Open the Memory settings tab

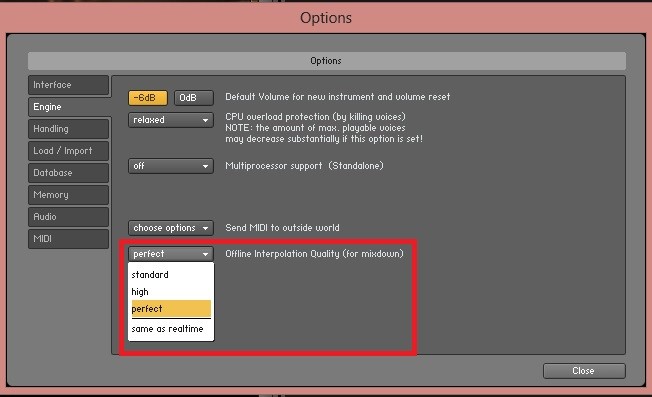(x=69, y=195)
